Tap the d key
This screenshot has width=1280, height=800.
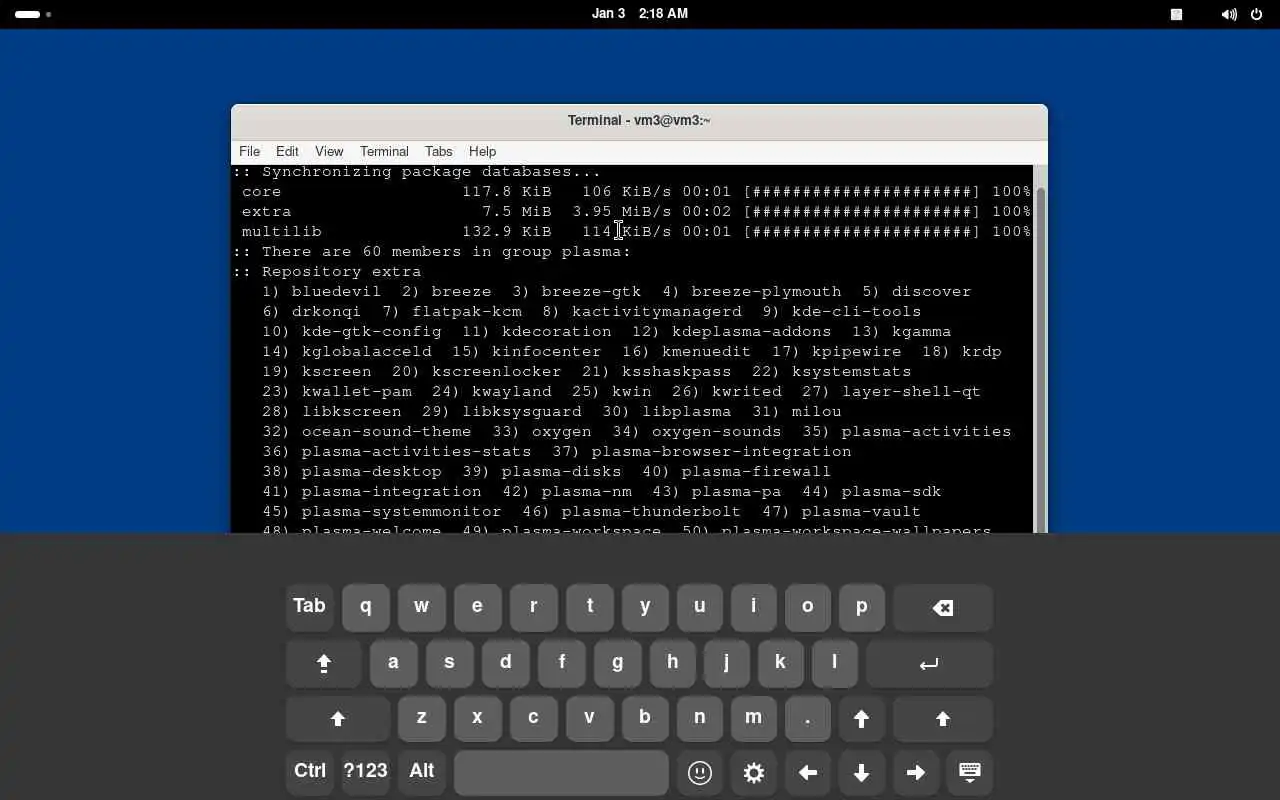tap(506, 663)
